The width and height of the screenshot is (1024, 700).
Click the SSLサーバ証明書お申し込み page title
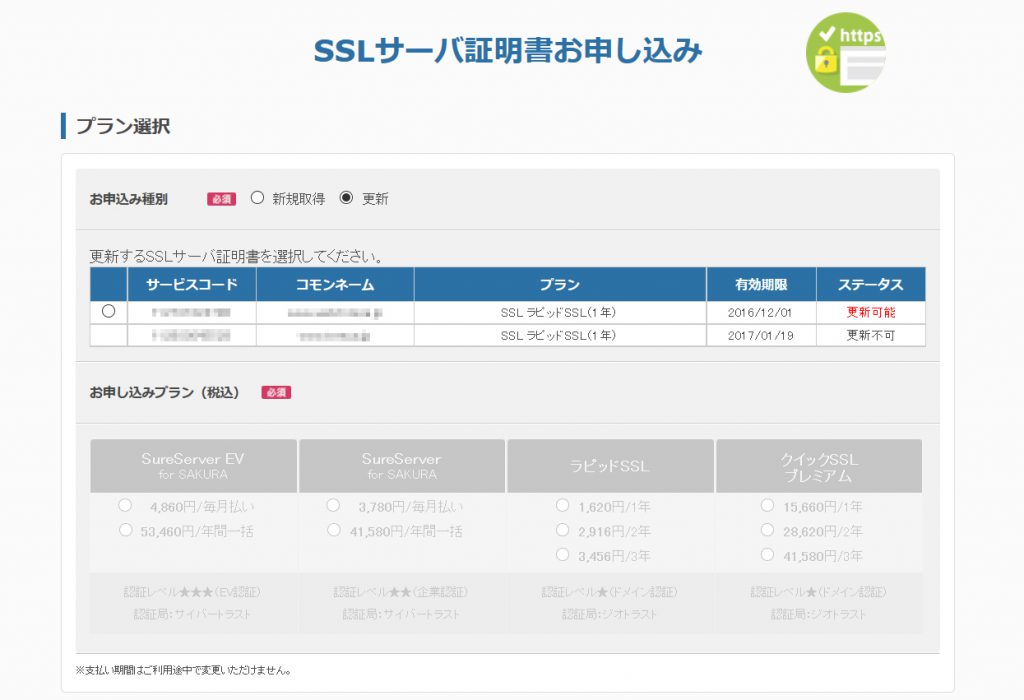point(508,51)
